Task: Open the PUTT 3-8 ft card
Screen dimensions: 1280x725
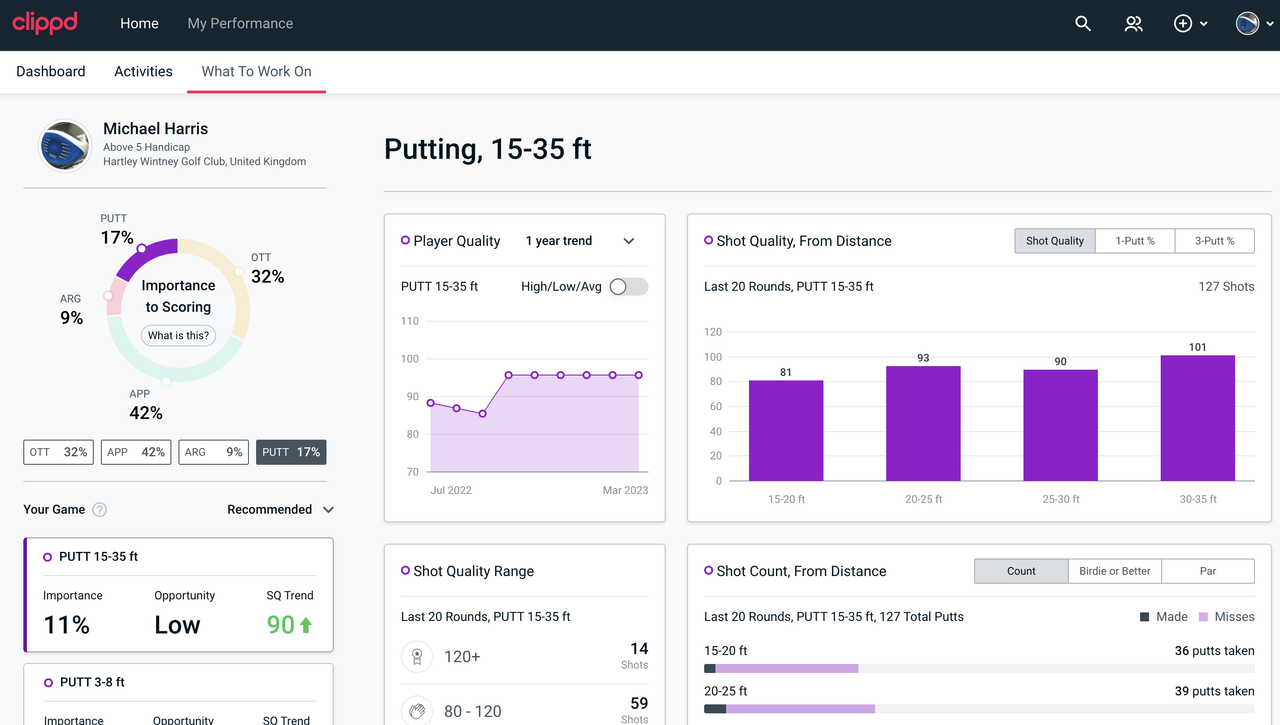Action: 178,694
